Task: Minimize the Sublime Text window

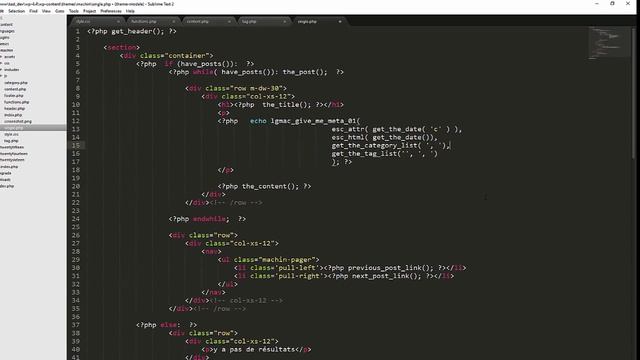Action: click(597, 4)
